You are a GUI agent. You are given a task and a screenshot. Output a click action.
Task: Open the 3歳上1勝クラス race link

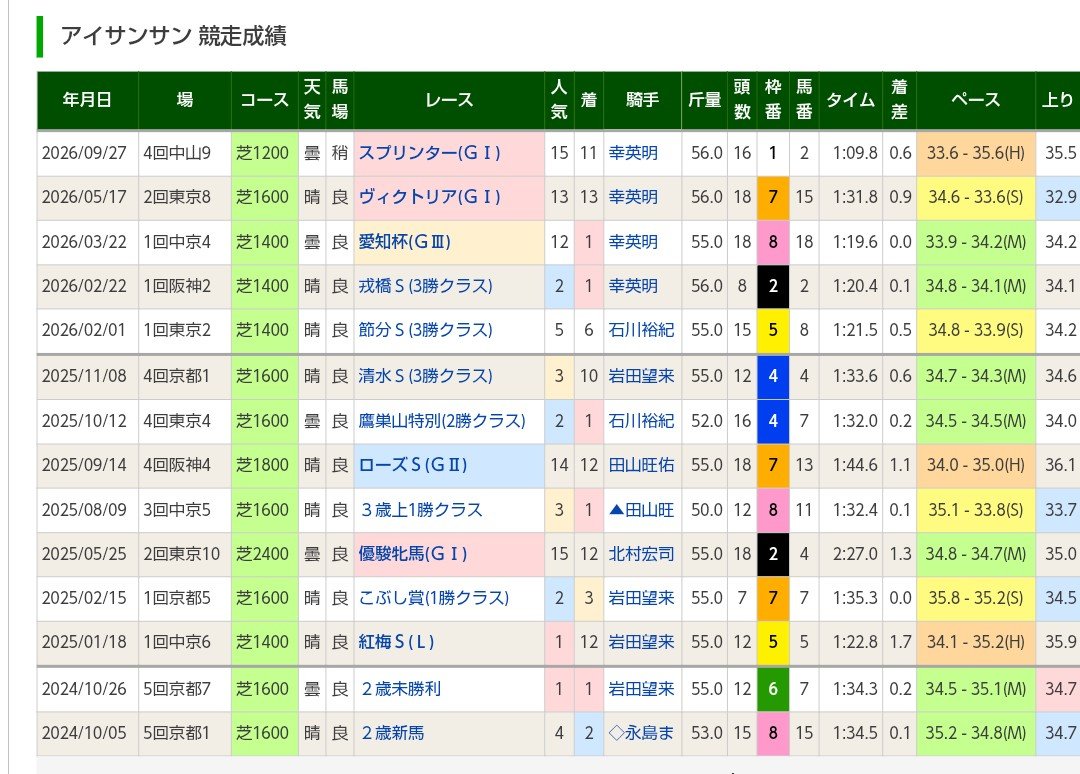(421, 510)
